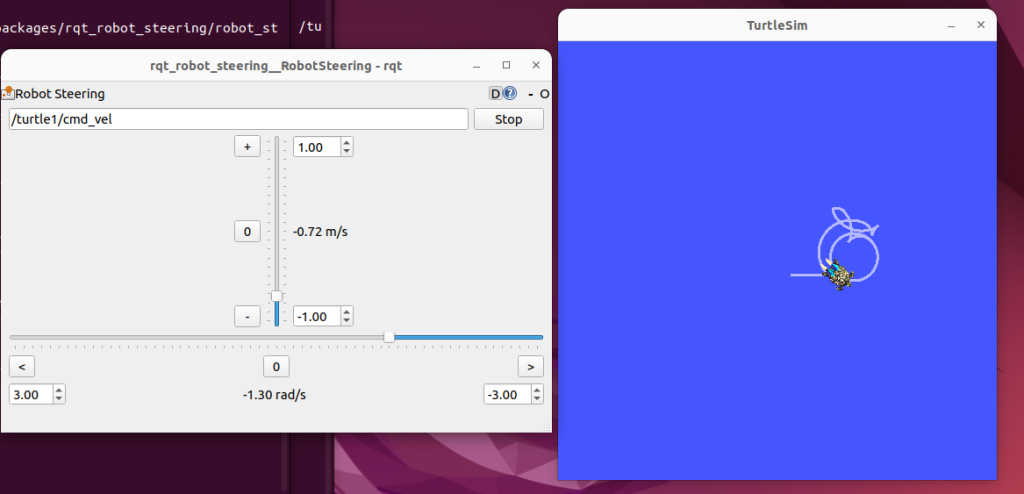
Task: Click the vertical linear velocity slider handle
Action: 277,296
